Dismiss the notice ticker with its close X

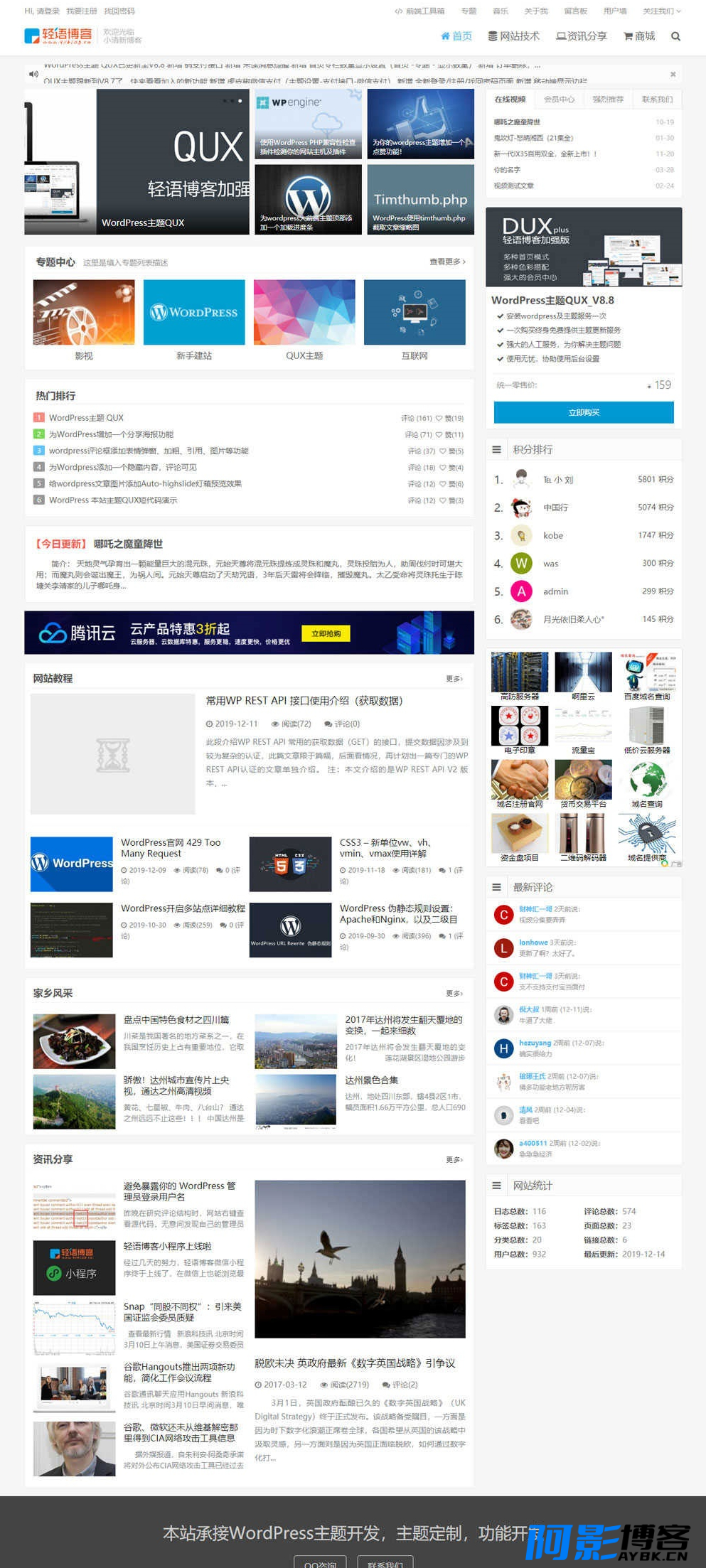673,74
